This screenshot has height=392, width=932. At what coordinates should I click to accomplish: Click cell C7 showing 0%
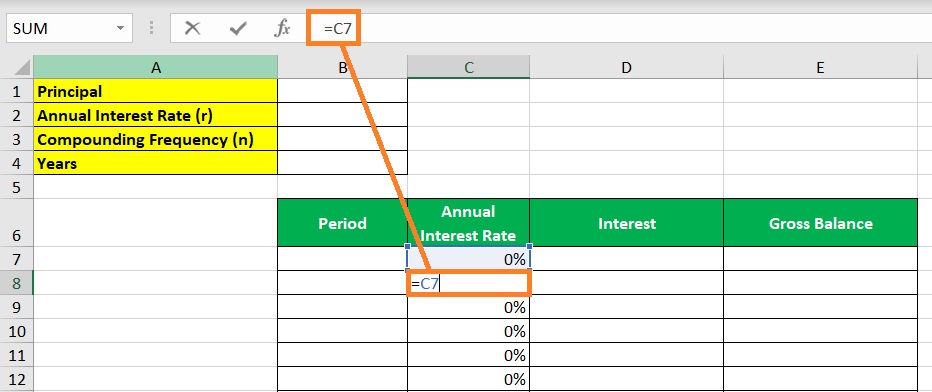tap(468, 259)
